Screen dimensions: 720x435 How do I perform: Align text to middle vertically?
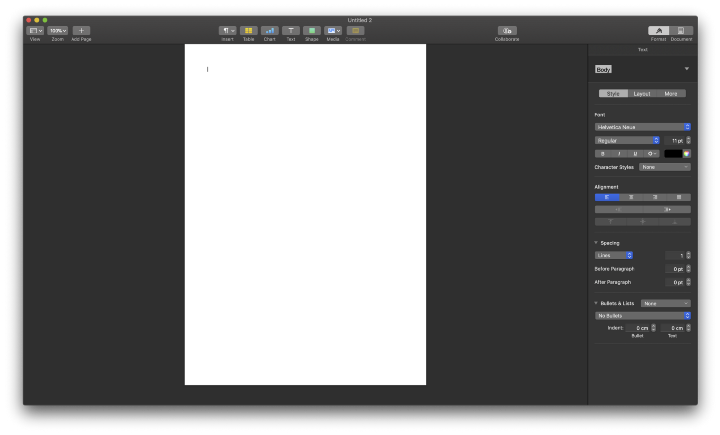(x=642, y=222)
